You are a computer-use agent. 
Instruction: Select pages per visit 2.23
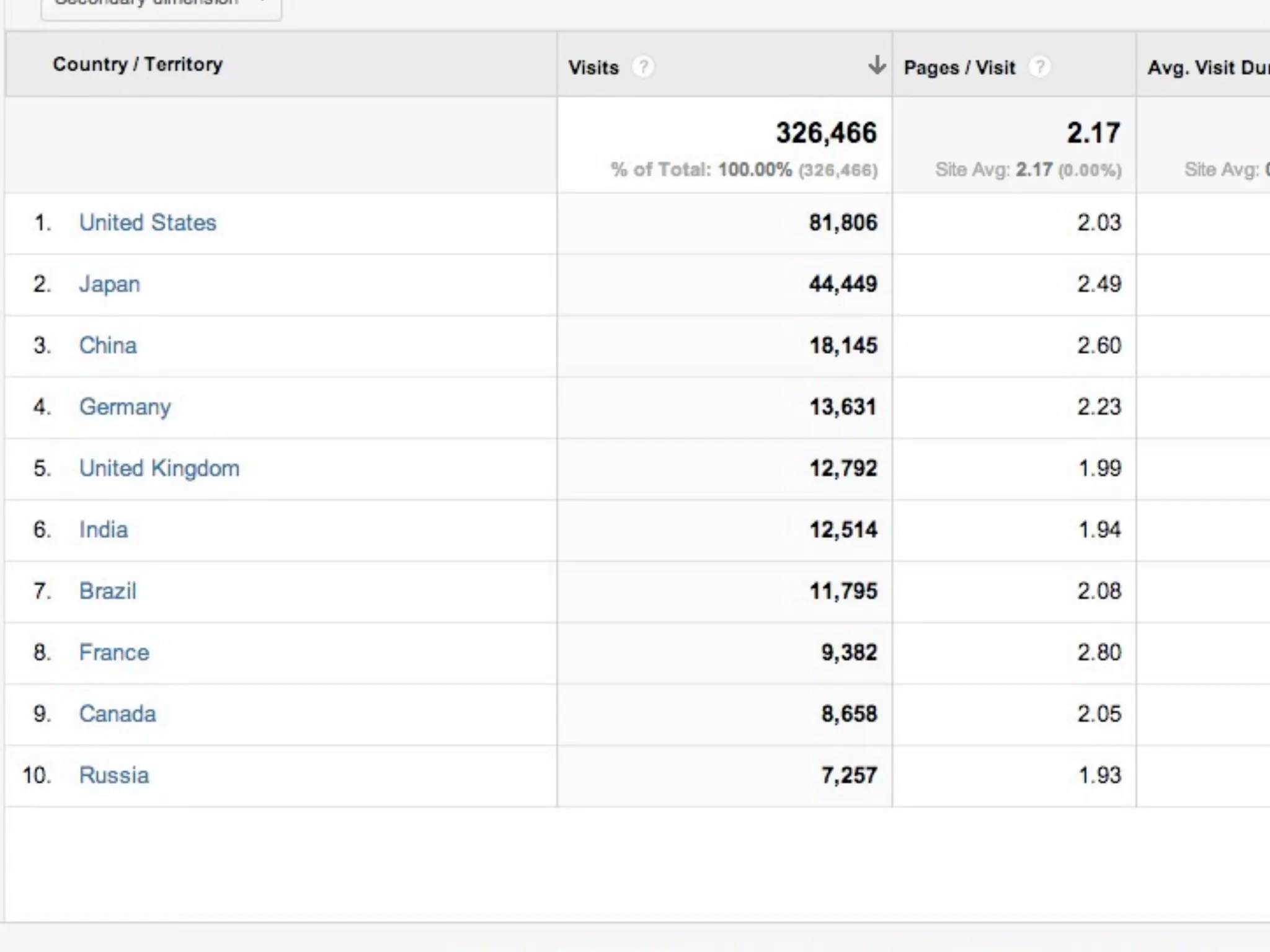[x=1099, y=407]
